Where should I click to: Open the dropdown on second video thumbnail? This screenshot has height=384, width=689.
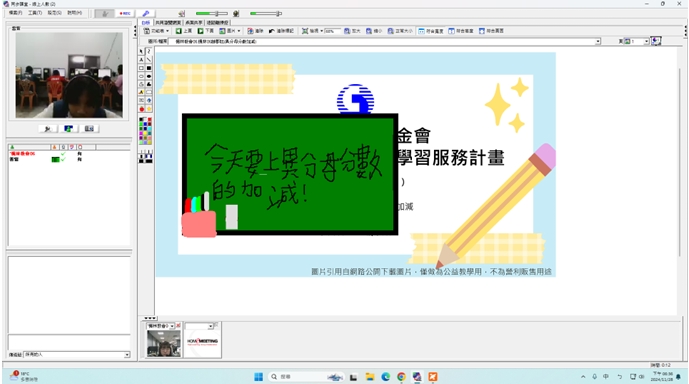point(210,326)
